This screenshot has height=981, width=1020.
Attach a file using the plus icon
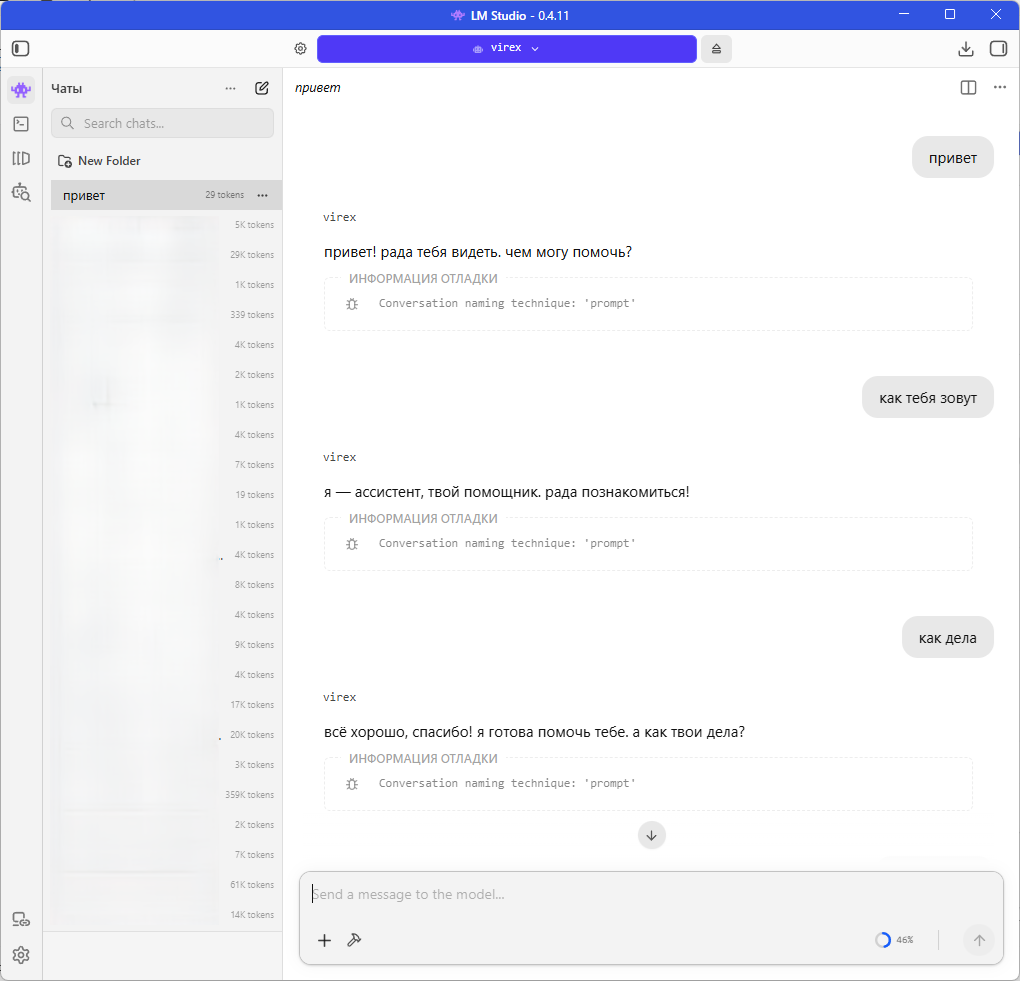[324, 940]
